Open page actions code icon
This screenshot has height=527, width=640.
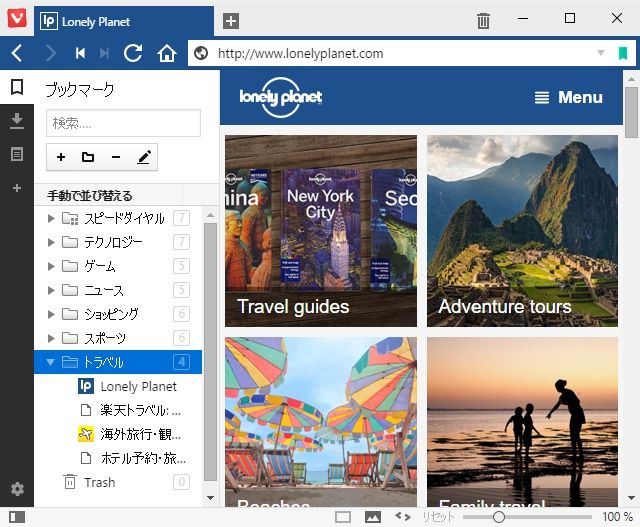pyautogui.click(x=403, y=517)
